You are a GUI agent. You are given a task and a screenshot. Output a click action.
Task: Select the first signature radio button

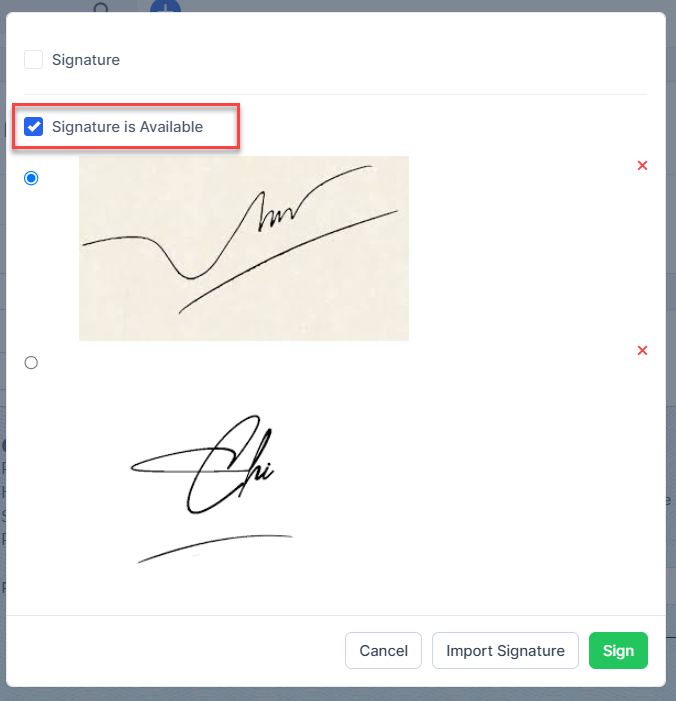click(31, 178)
